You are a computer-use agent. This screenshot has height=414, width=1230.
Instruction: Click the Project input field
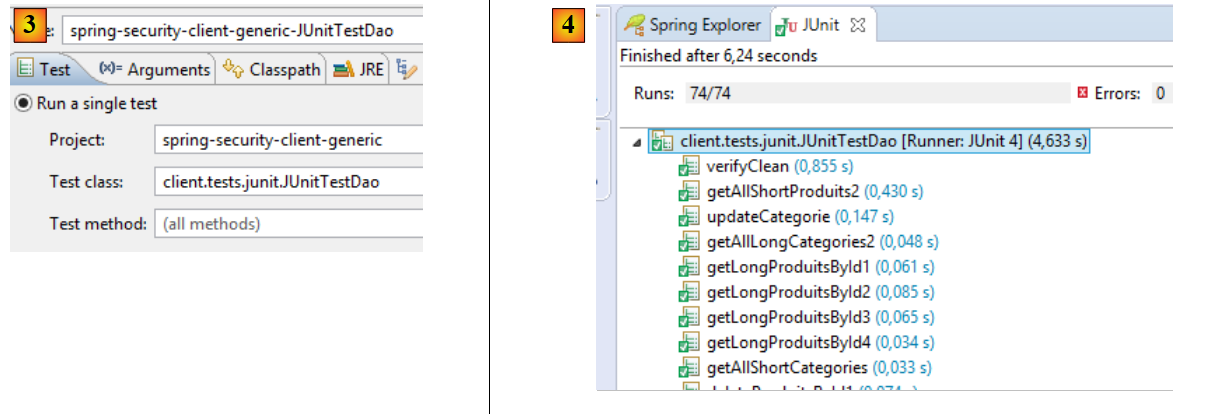click(x=288, y=140)
